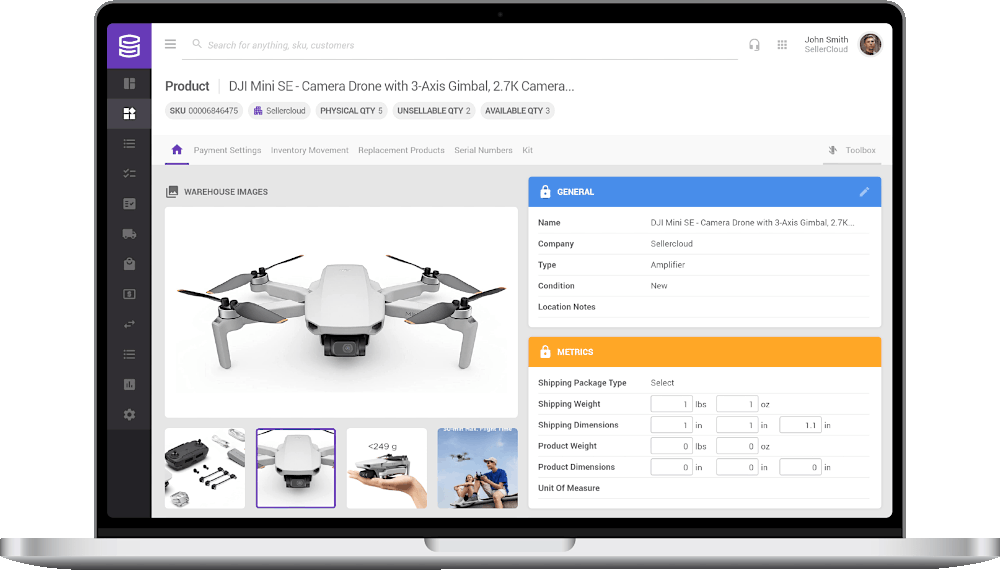The width and height of the screenshot is (1000, 570).
Task: Go to product home tab icon
Action: pyautogui.click(x=177, y=150)
